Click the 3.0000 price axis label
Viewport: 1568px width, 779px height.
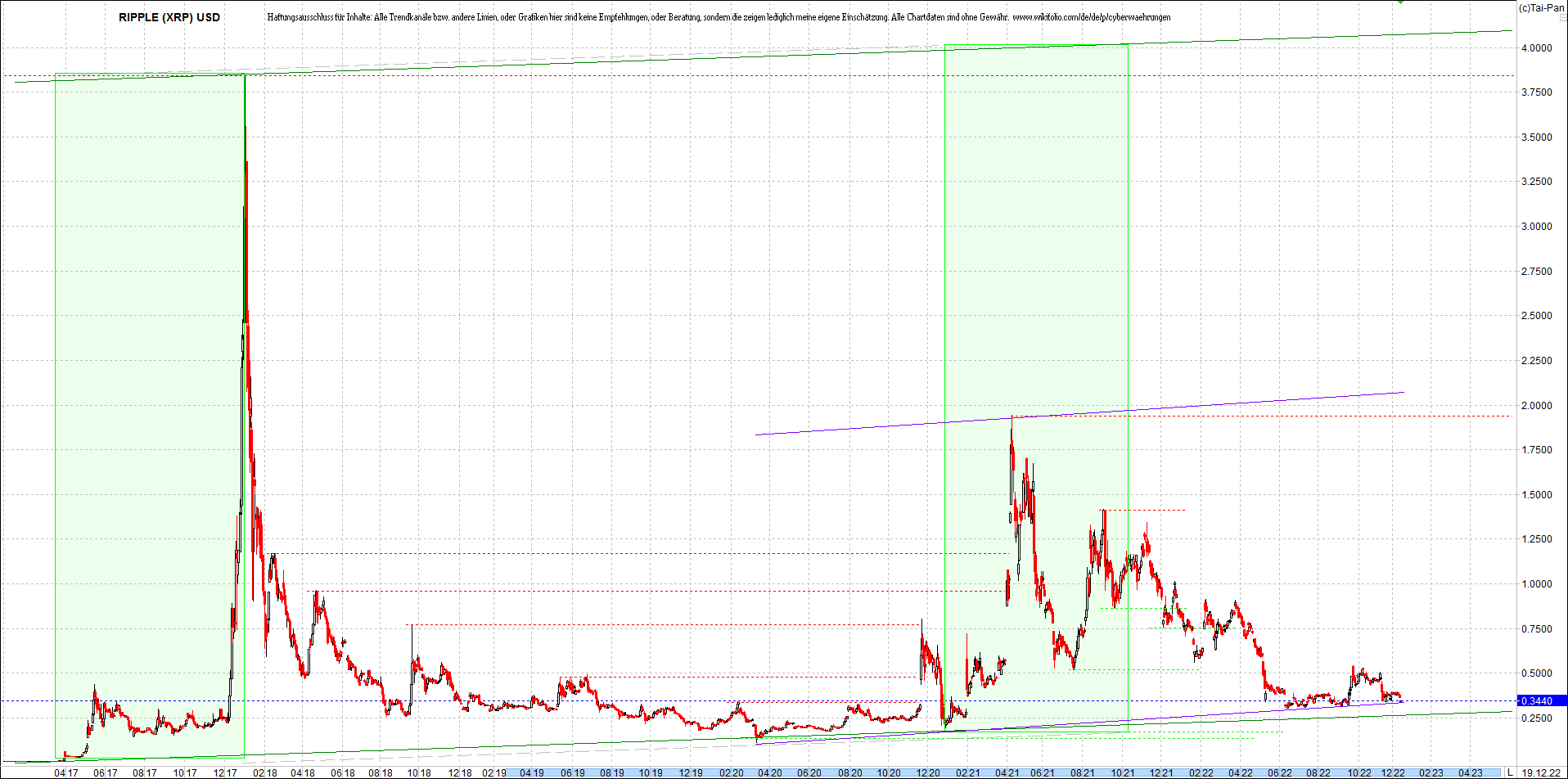1536,227
